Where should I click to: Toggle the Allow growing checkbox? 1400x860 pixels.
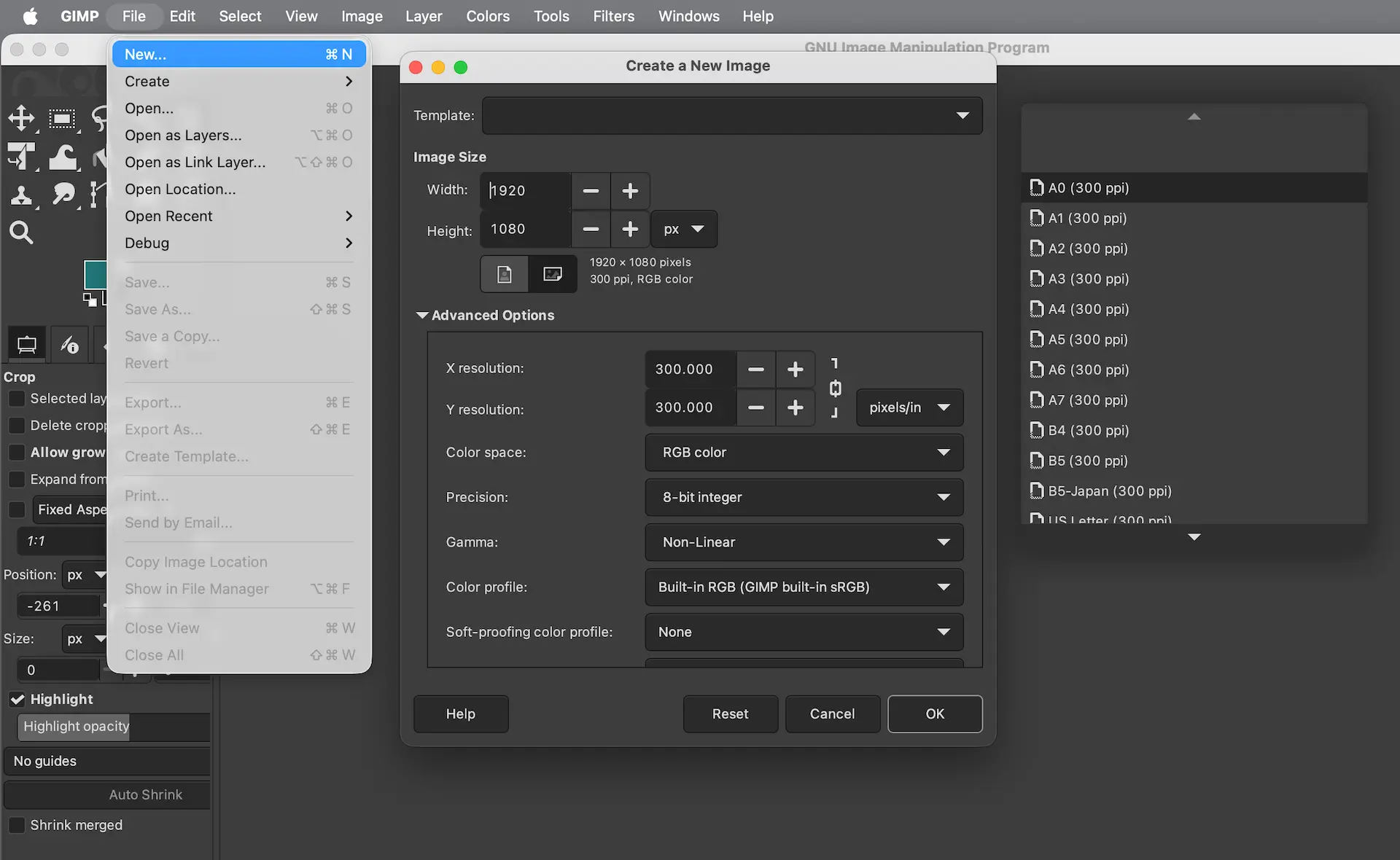16,453
